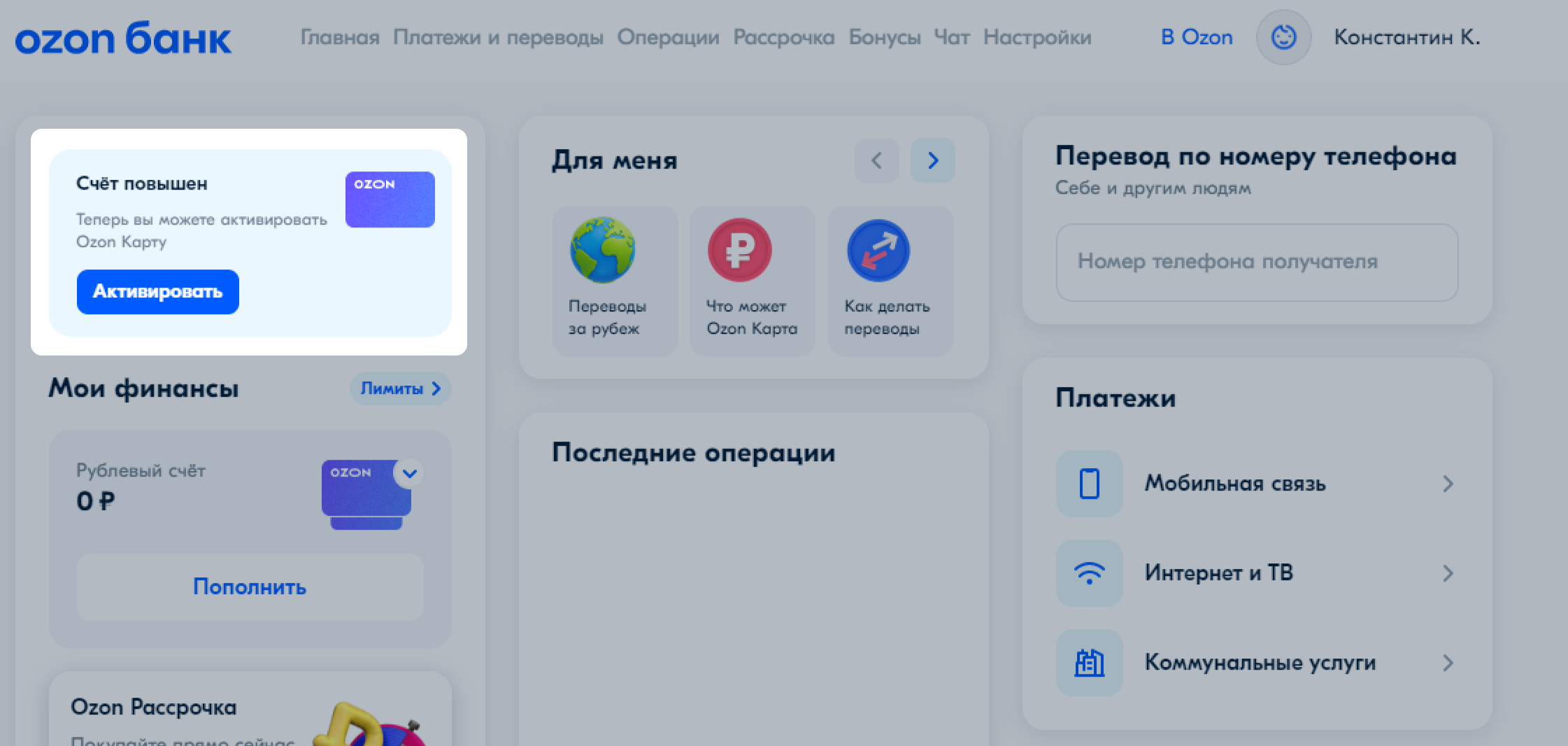Image resolution: width=1568 pixels, height=746 pixels.
Task: Click the Мобильная связь label
Action: click(1235, 484)
